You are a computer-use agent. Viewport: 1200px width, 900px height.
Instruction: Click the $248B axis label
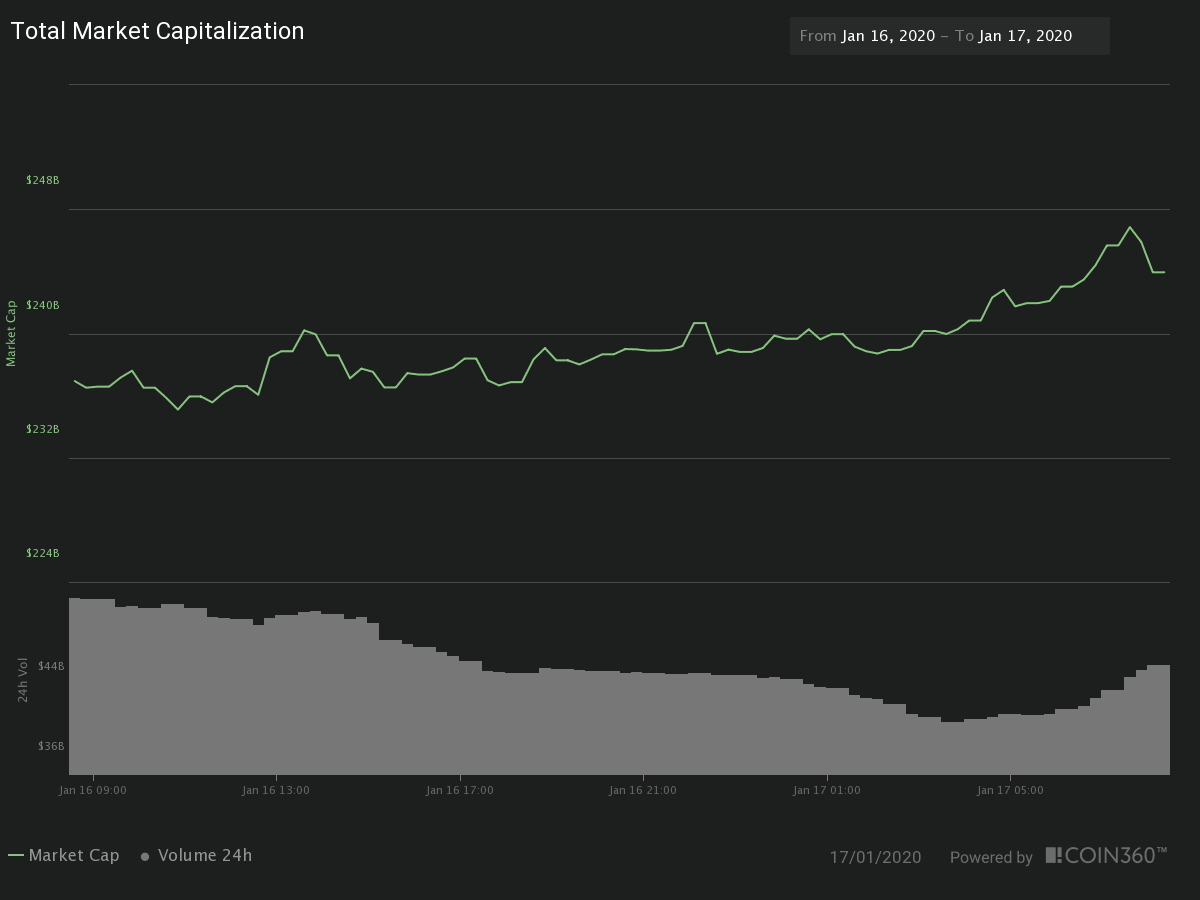(42, 180)
